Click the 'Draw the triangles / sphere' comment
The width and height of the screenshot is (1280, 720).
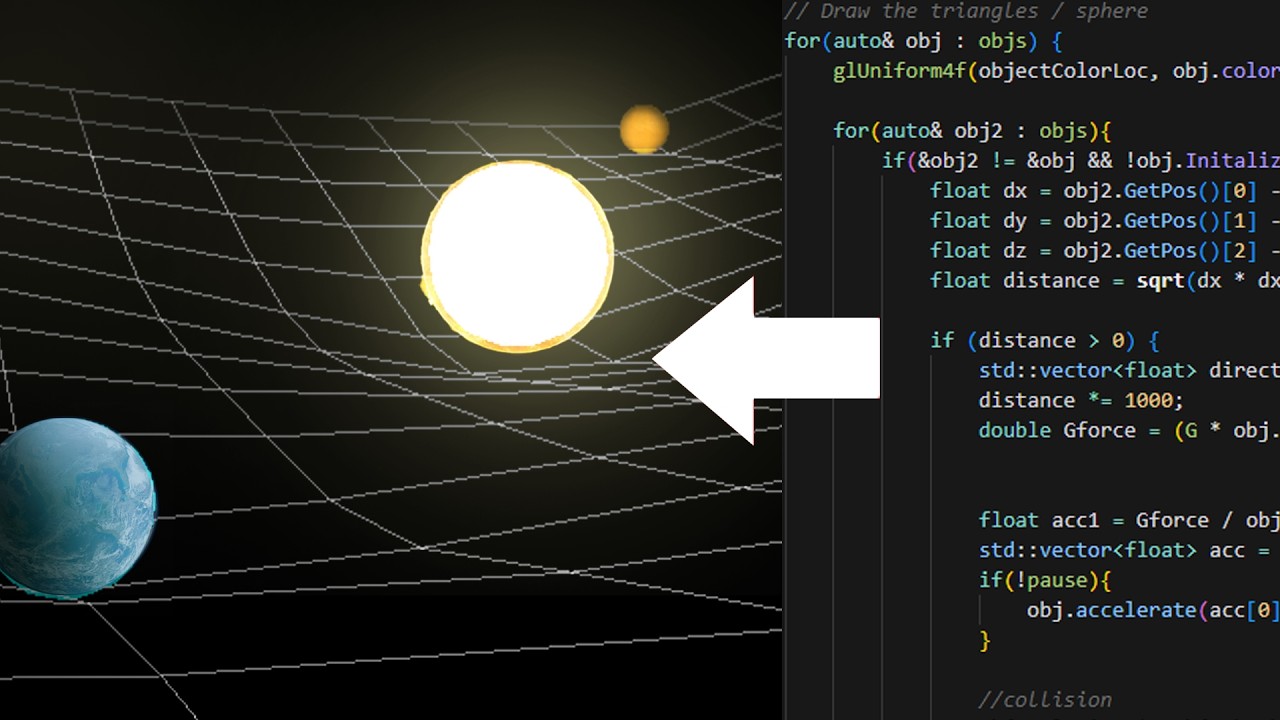click(x=965, y=11)
